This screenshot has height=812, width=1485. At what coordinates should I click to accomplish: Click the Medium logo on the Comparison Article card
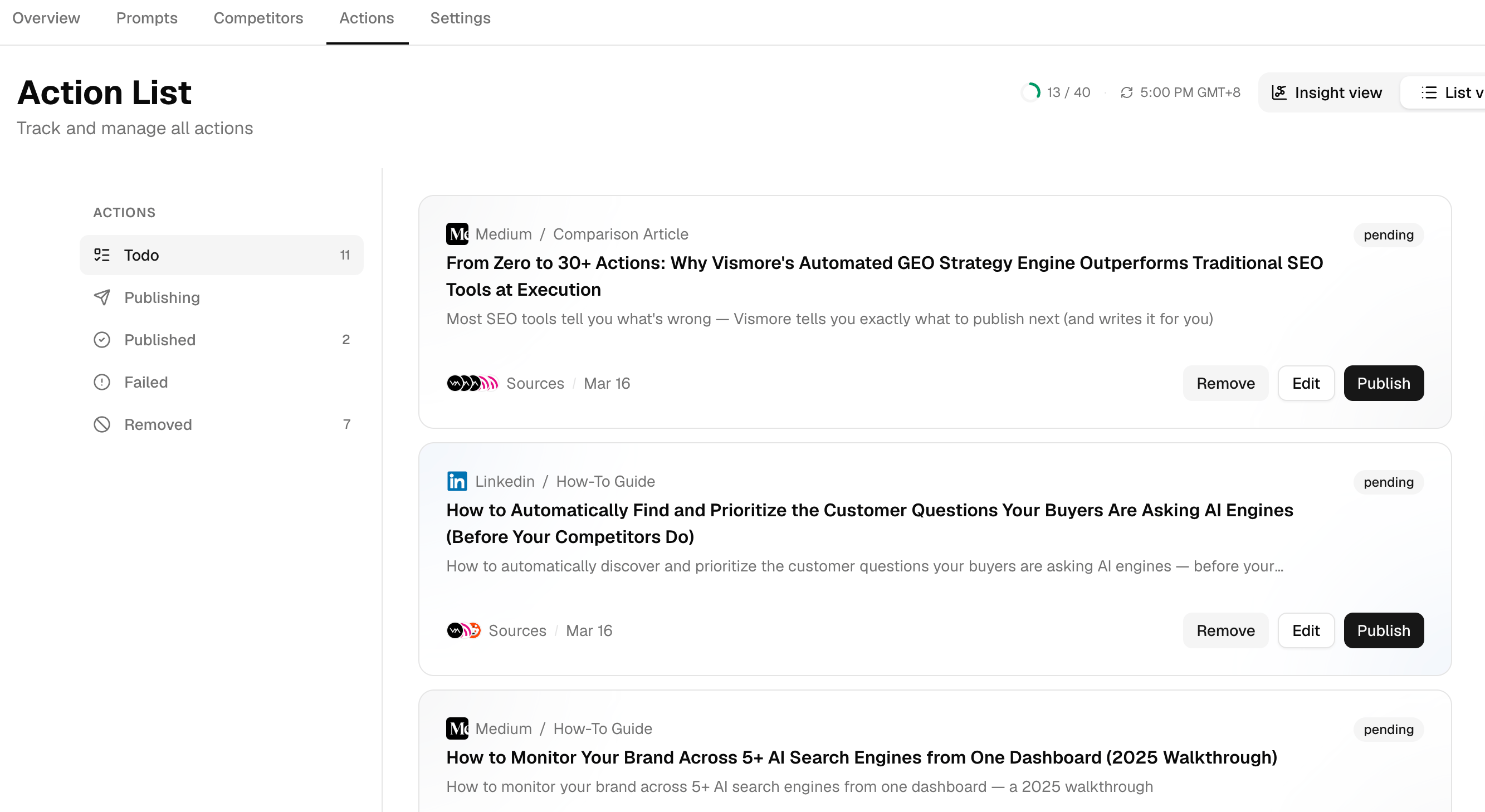[457, 234]
